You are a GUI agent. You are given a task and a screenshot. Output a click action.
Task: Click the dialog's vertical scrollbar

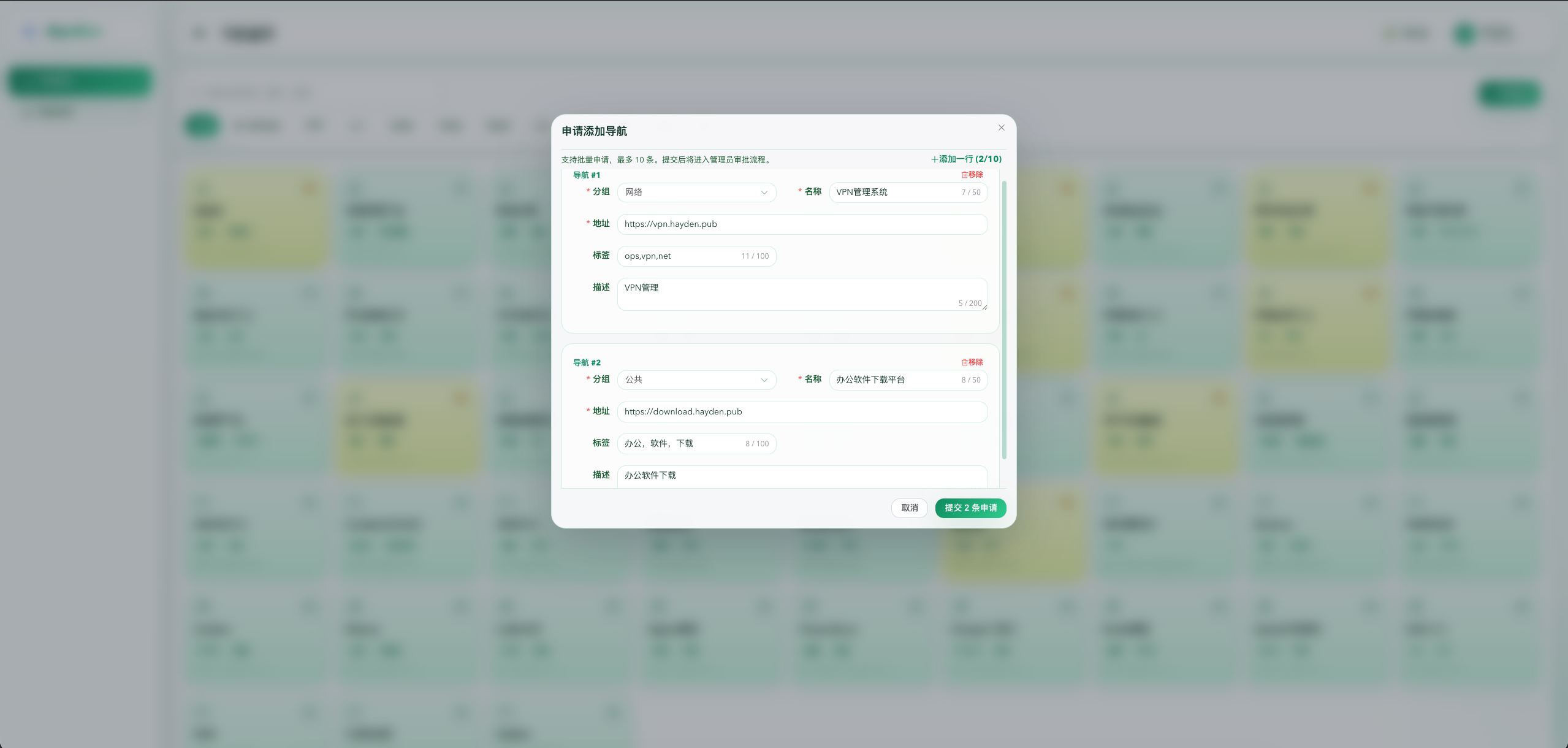click(x=1004, y=319)
